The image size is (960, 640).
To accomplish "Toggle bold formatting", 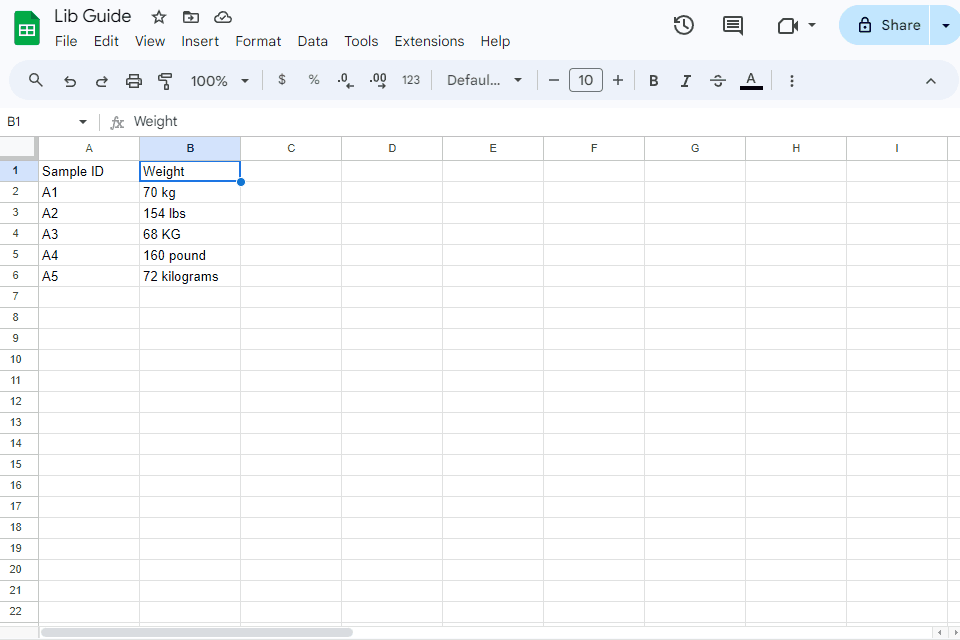I will click(653, 81).
